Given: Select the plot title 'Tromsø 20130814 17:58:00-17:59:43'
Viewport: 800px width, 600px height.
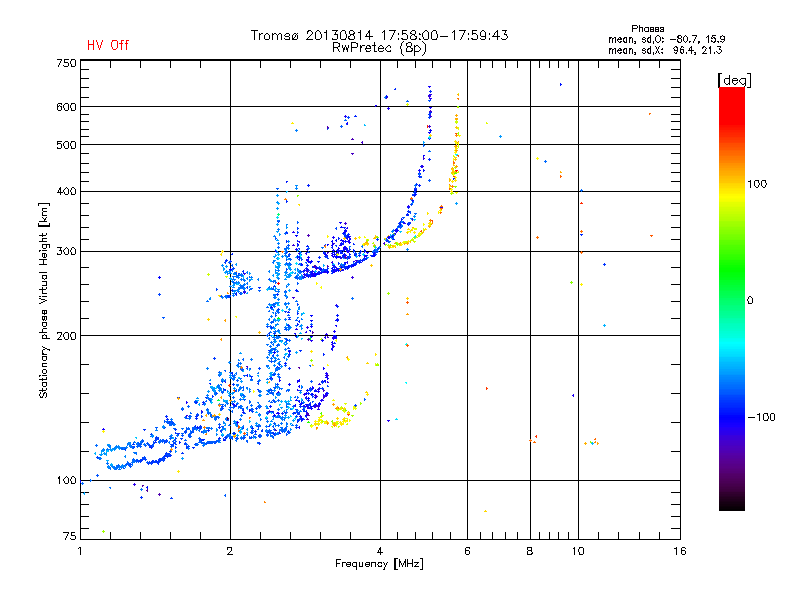Looking at the screenshot, I should click(x=379, y=35).
